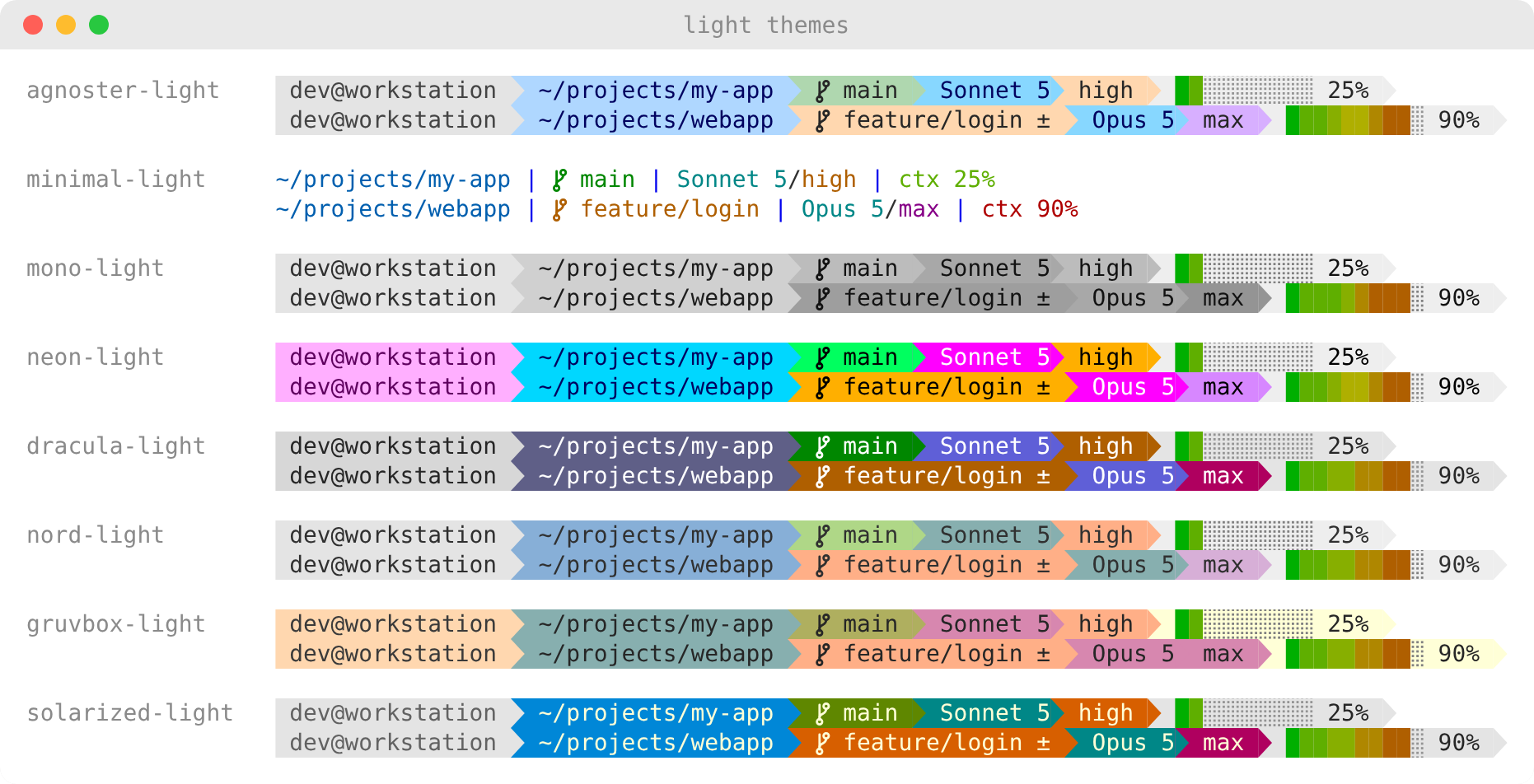
Task: Click the branch icon before feature/login in nord-light
Action: (x=822, y=565)
